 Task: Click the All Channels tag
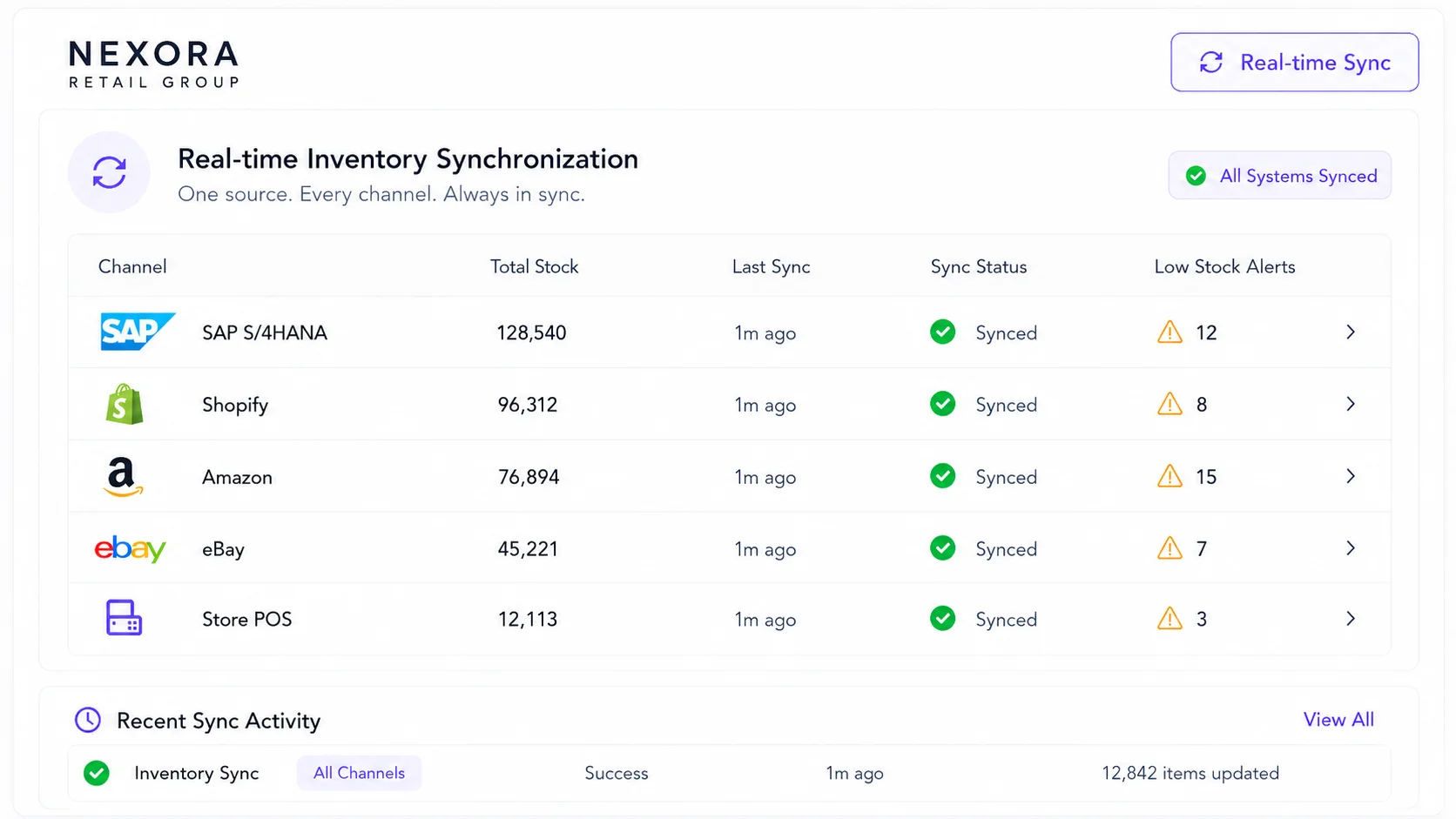coord(359,773)
